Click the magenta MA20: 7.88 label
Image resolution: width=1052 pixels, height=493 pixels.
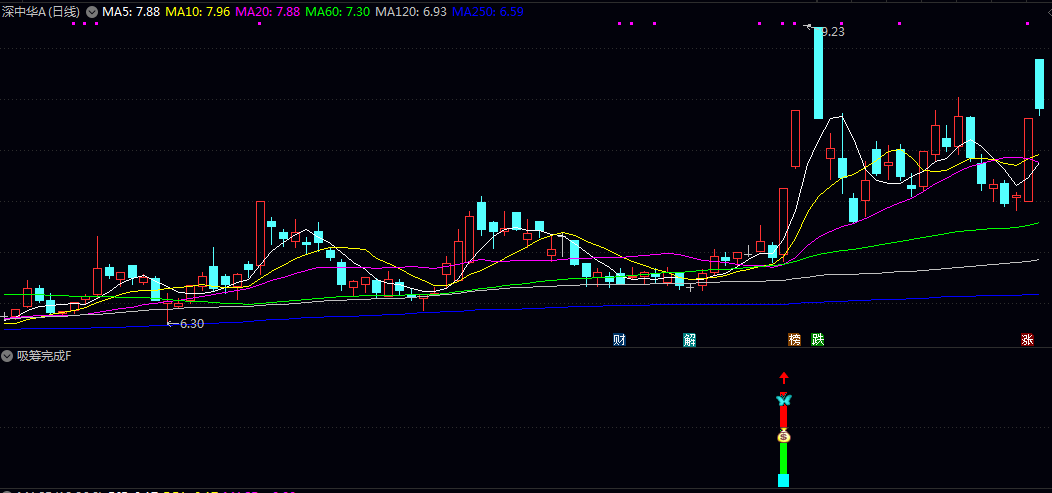[268, 12]
